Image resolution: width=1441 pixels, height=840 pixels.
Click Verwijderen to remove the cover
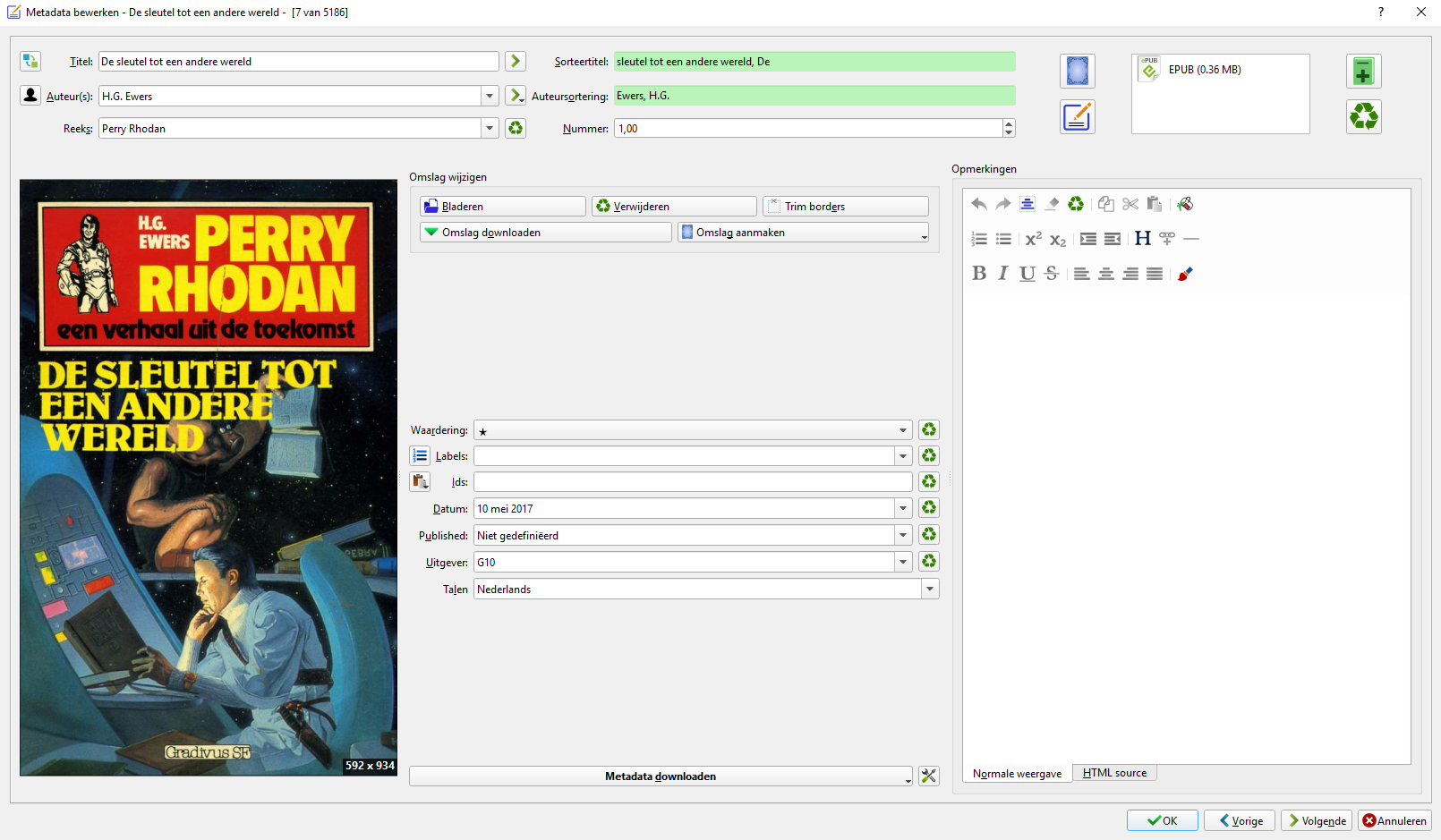674,207
